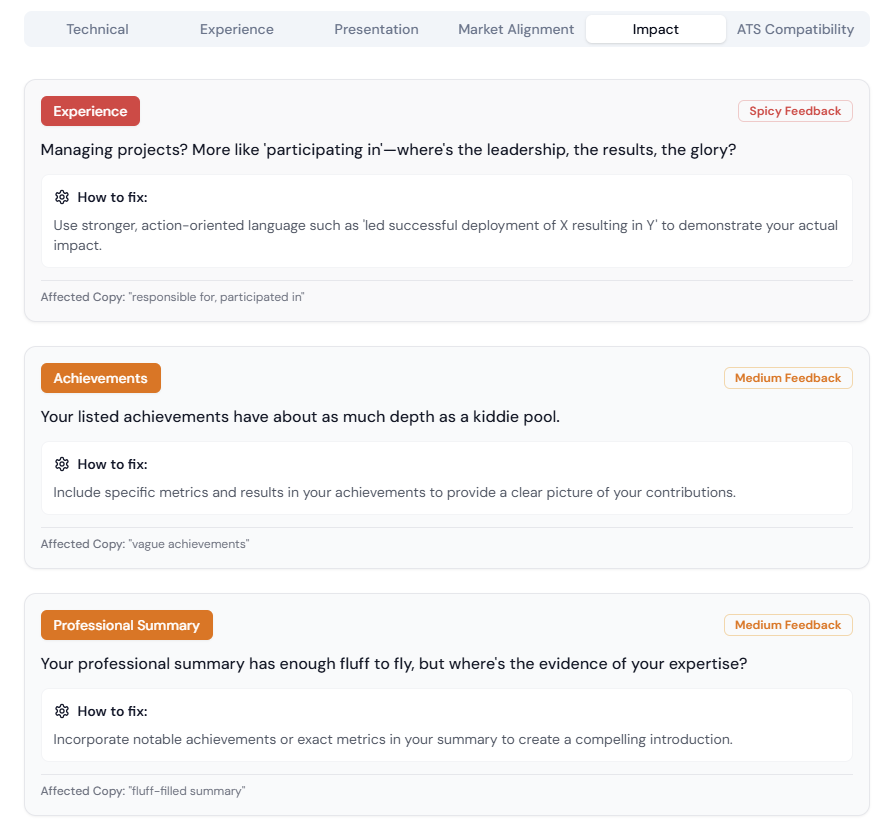Click the orange Achievements category badge
The width and height of the screenshot is (894, 831).
(x=100, y=378)
